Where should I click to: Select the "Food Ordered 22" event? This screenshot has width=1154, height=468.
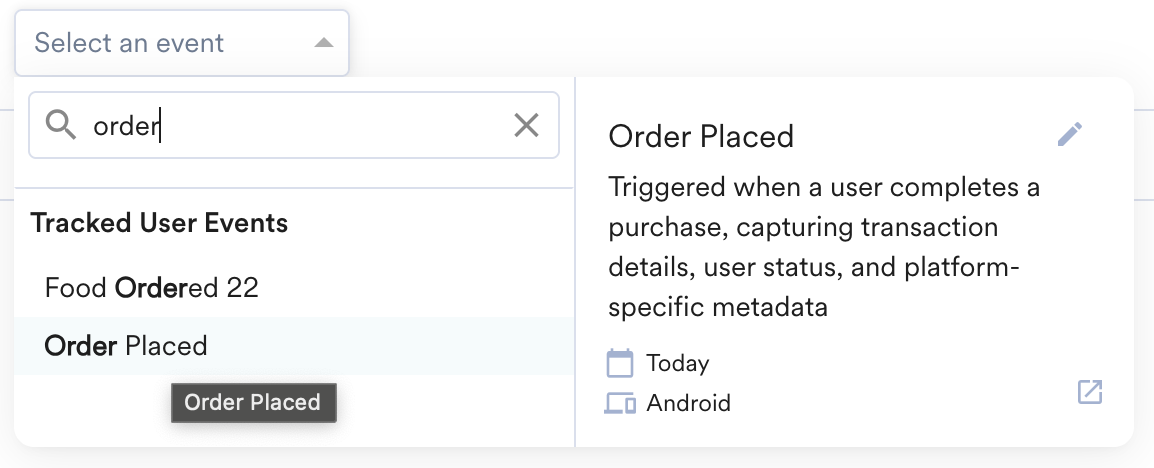point(152,288)
